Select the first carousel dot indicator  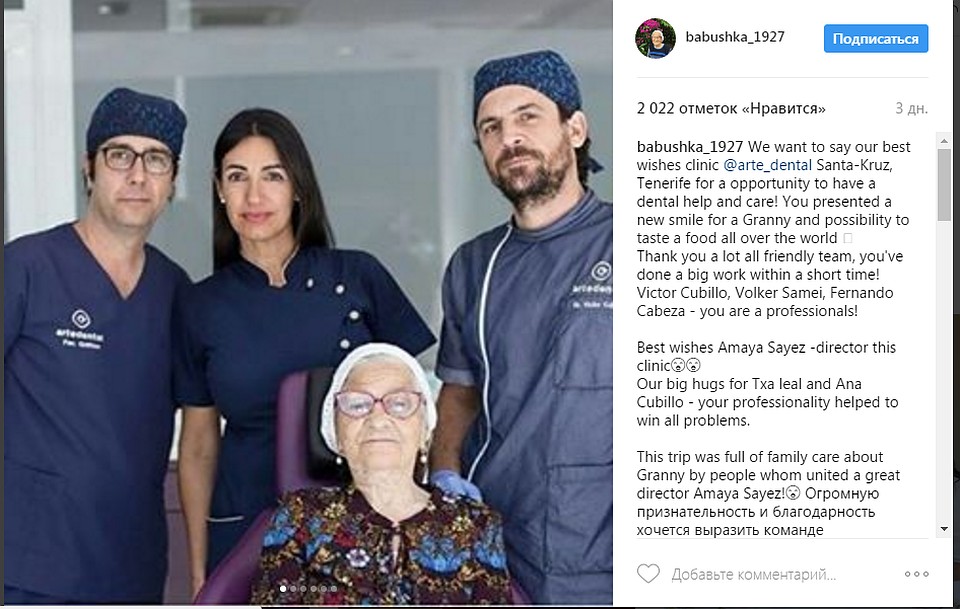pyautogui.click(x=283, y=589)
